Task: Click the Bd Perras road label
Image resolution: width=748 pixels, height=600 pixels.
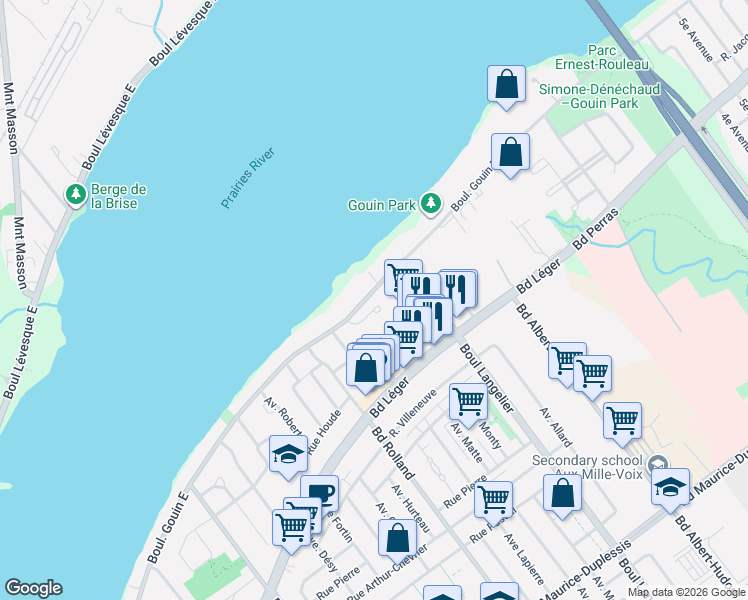Action: 595,228
